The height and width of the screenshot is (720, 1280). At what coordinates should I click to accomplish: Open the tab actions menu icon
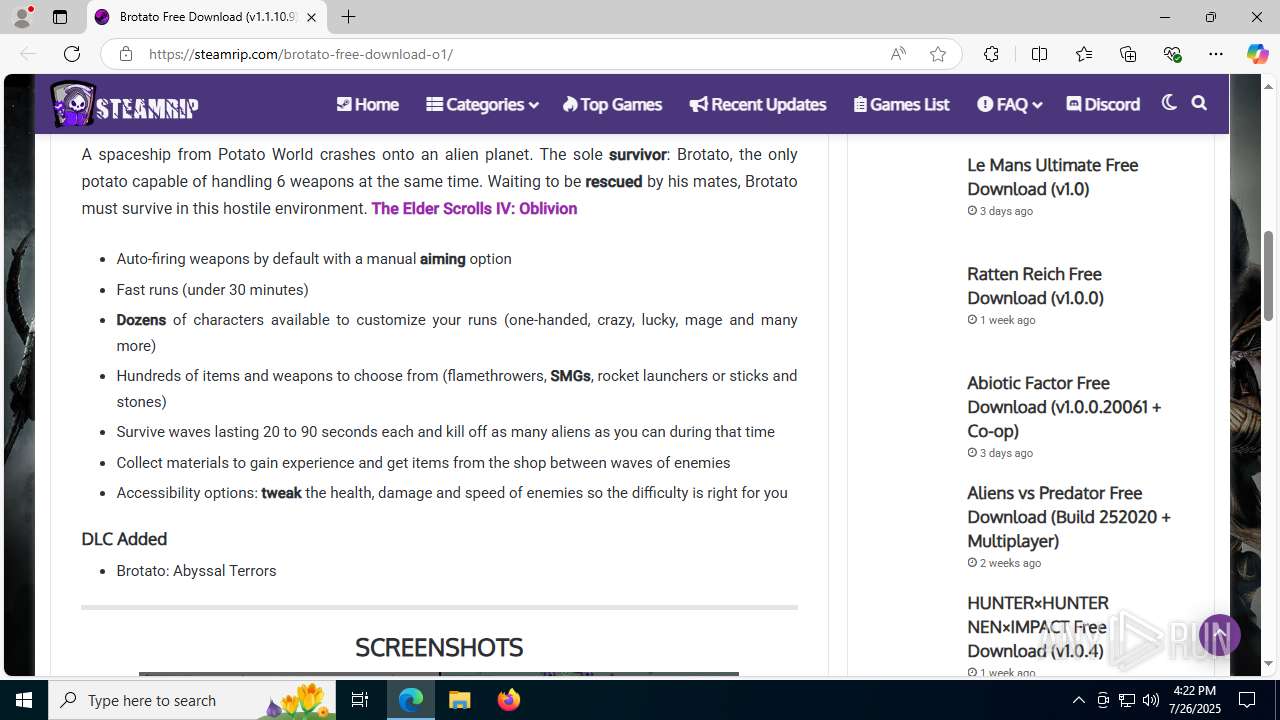(x=60, y=17)
